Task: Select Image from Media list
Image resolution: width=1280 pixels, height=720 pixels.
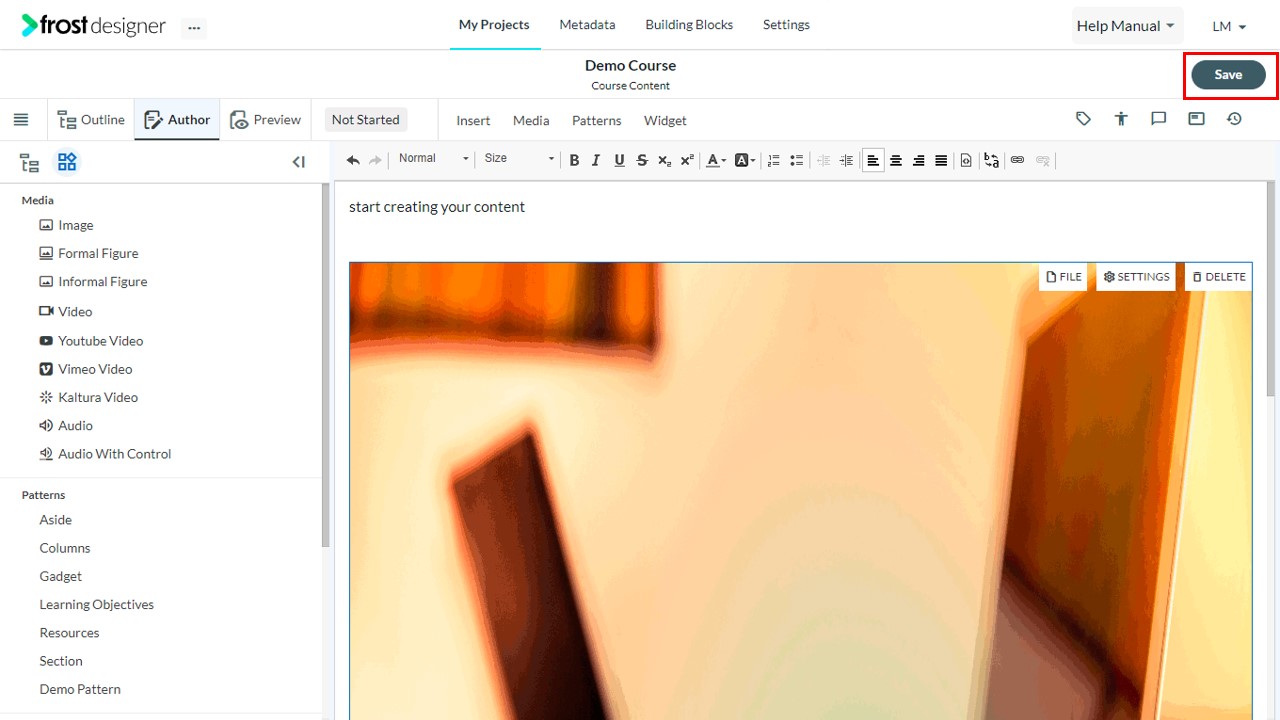Action: pyautogui.click(x=66, y=225)
